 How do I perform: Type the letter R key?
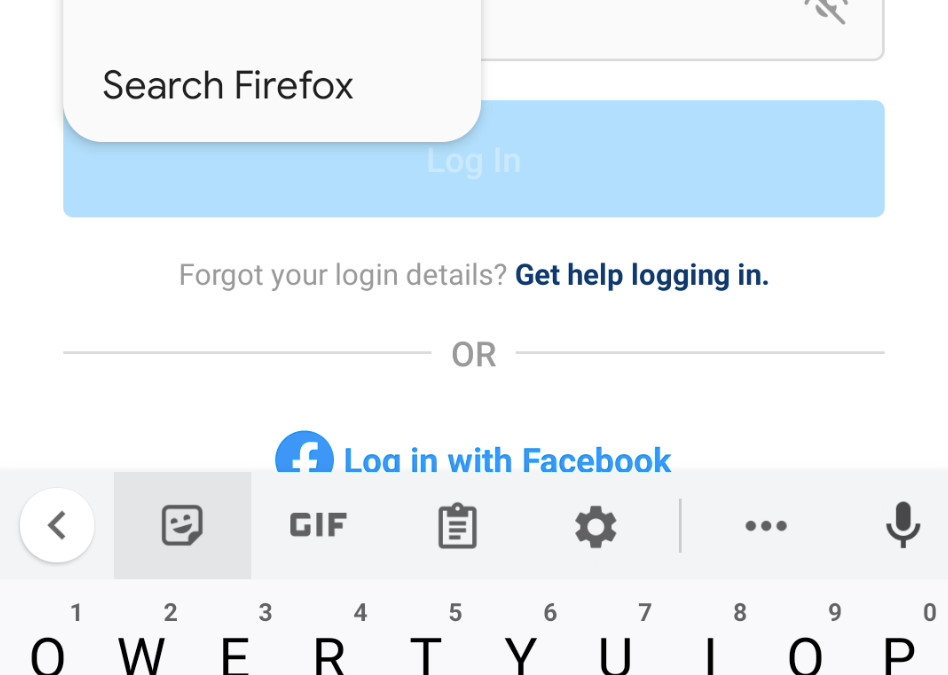pyautogui.click(x=330, y=652)
